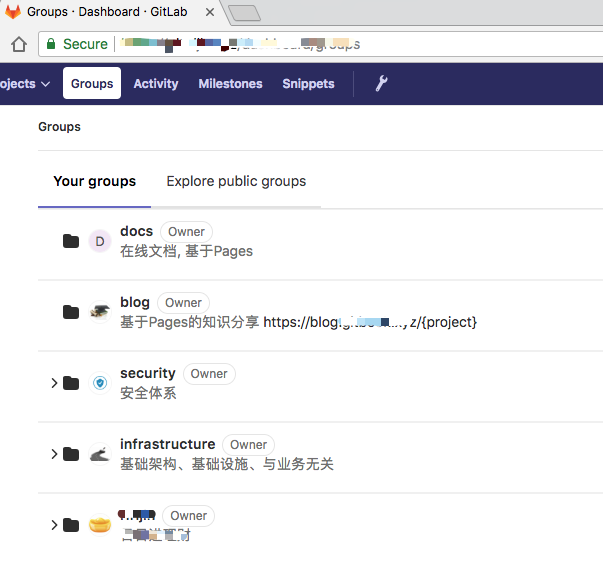
Task: Open the Projects dropdown menu
Action: (24, 84)
